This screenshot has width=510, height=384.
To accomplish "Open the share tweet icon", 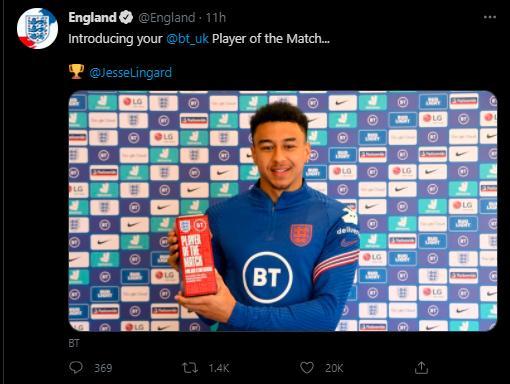I will (421, 368).
